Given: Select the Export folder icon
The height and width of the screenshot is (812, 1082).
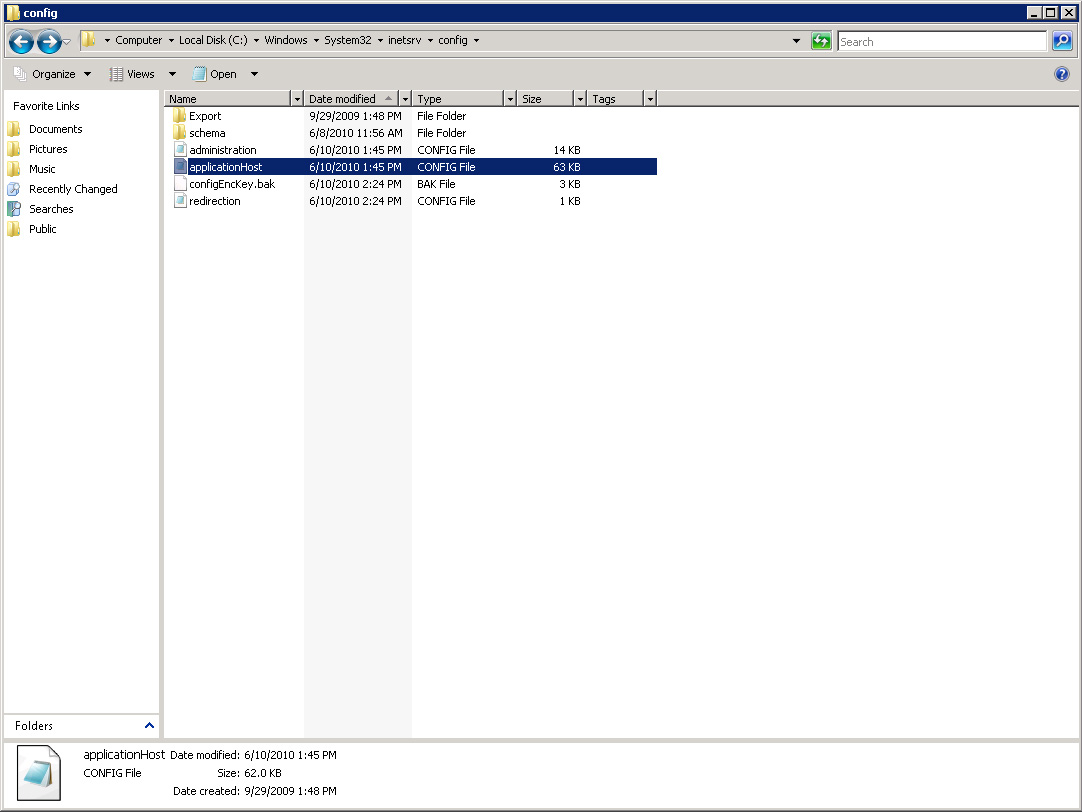Looking at the screenshot, I should point(179,115).
